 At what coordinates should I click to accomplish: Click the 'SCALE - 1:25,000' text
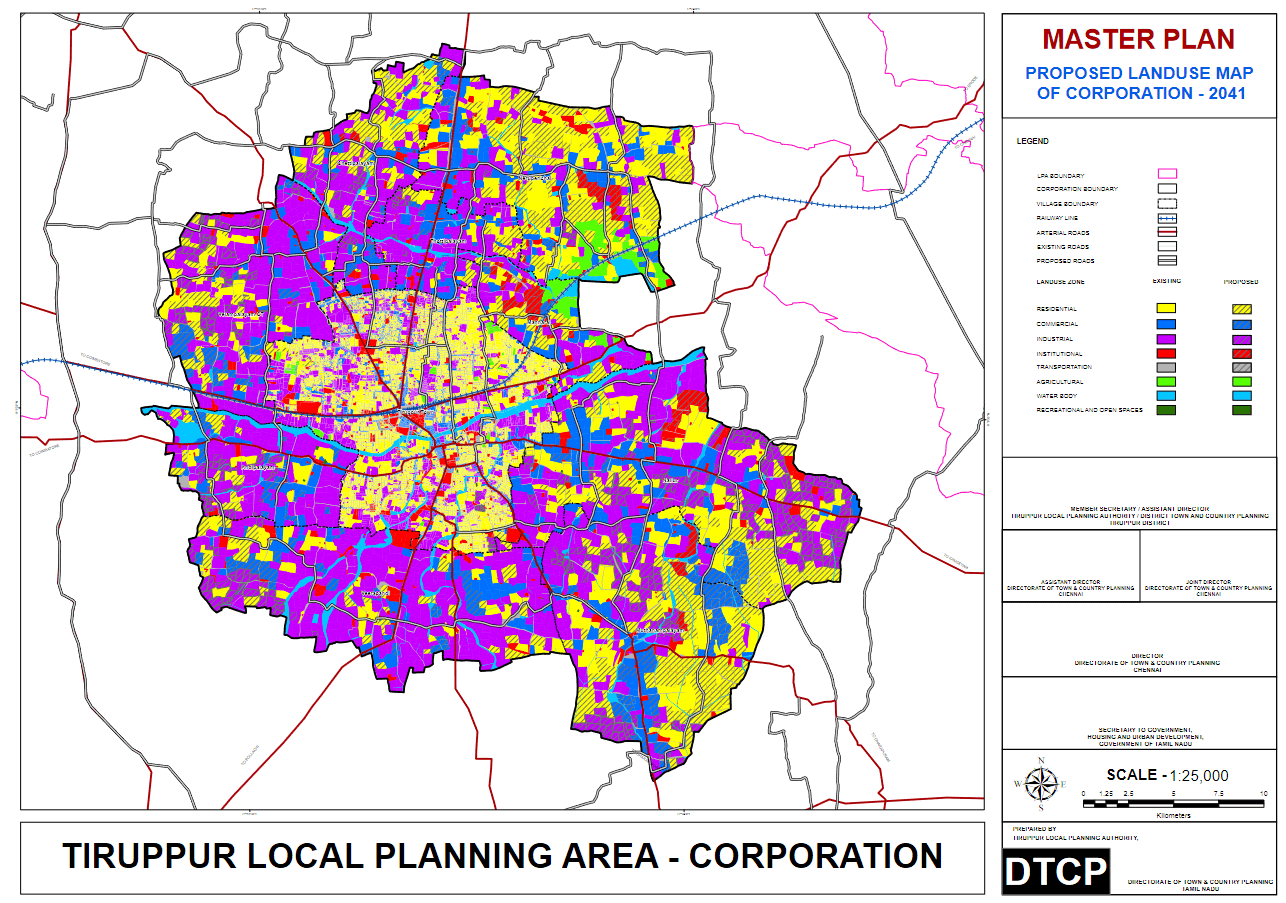[1167, 776]
